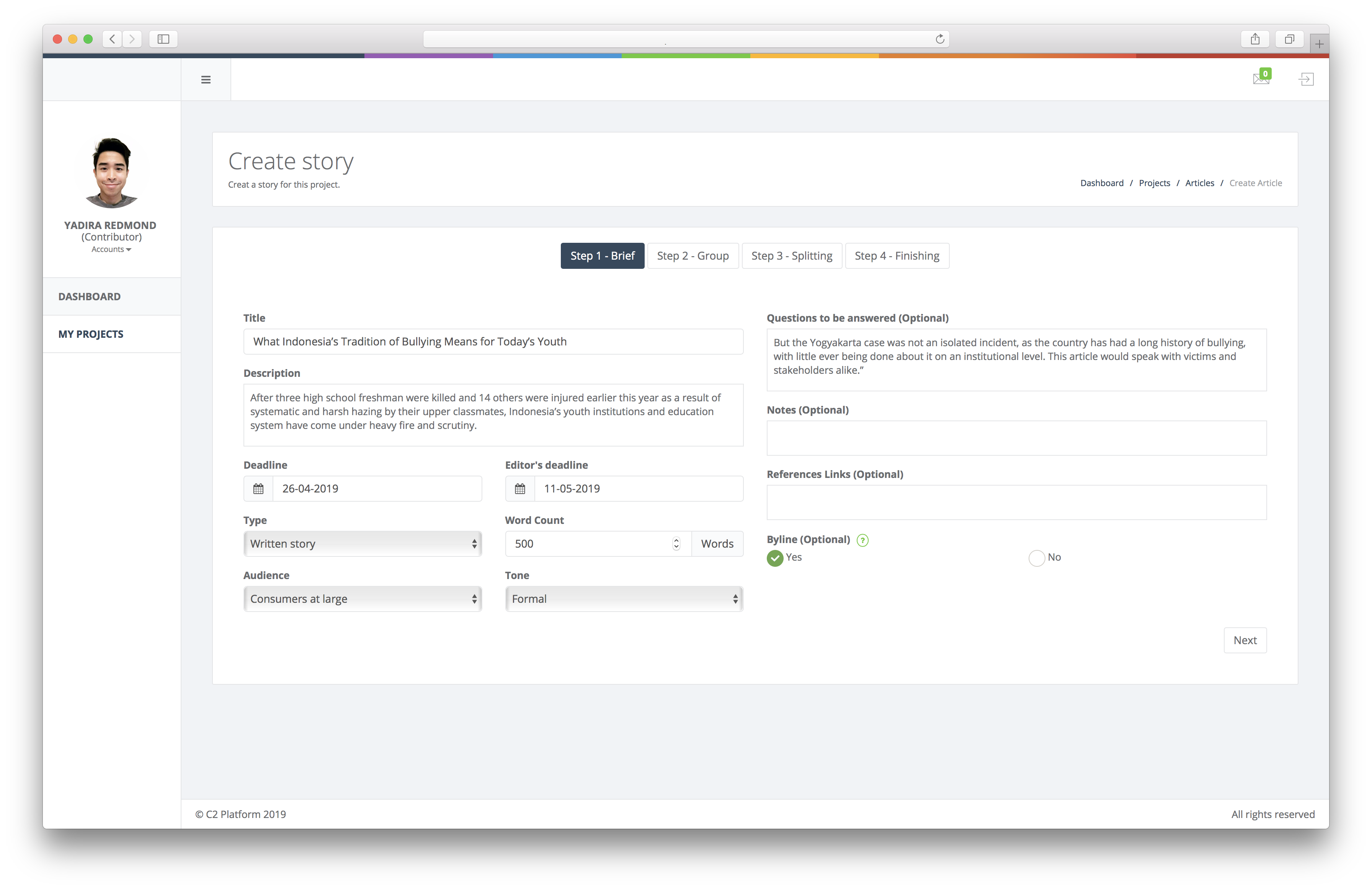
Task: Click the Next button
Action: (x=1245, y=640)
